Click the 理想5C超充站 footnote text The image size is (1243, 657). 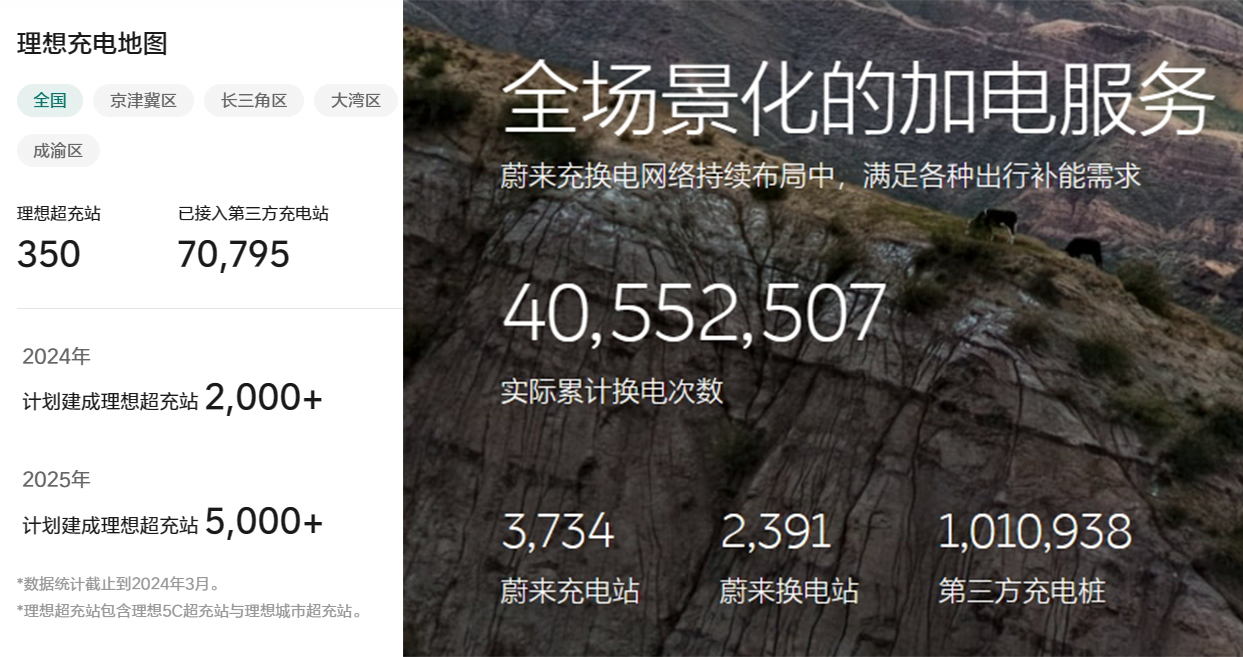tap(191, 610)
